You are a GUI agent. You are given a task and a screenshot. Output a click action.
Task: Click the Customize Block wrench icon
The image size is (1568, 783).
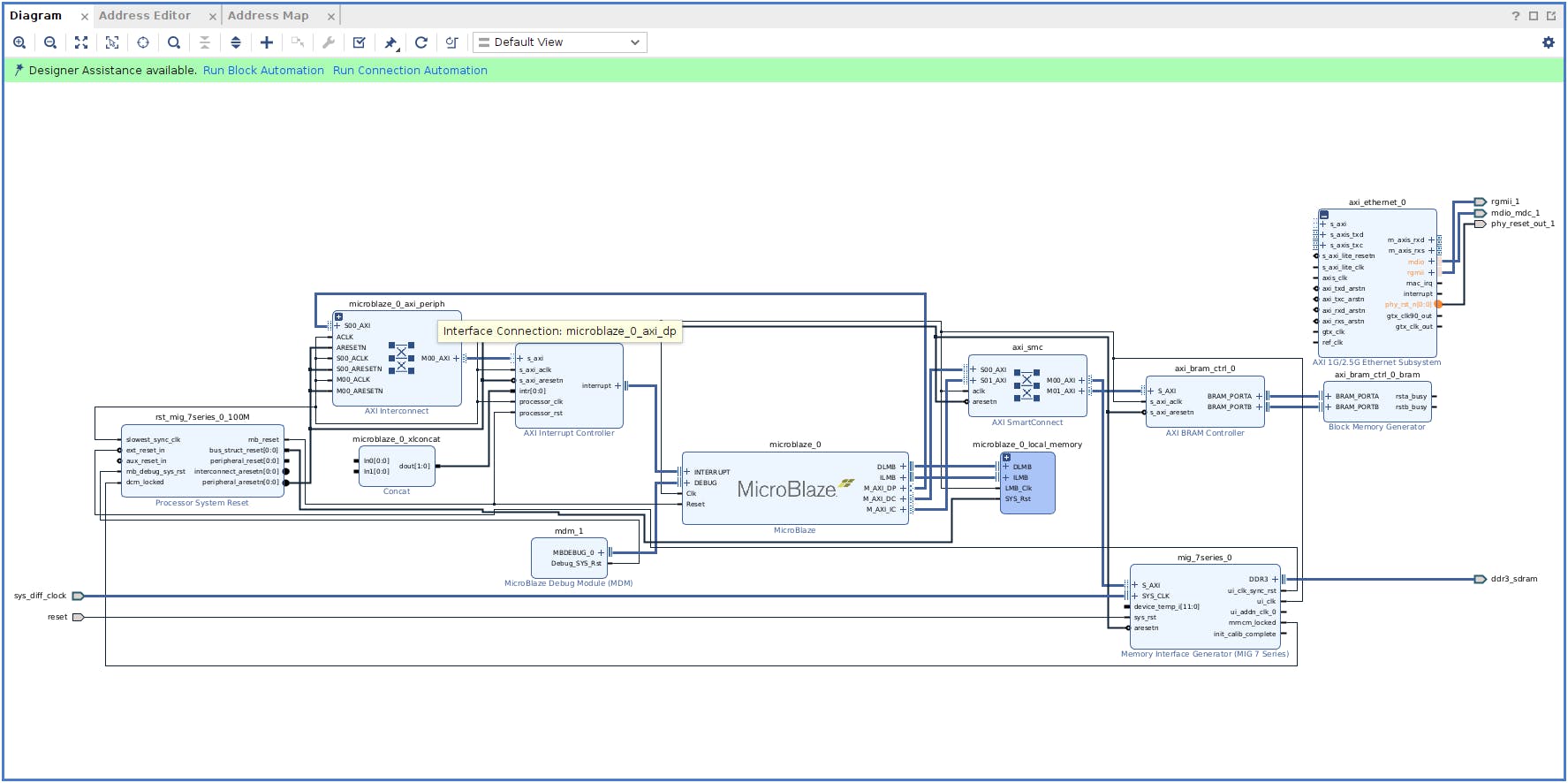tap(329, 42)
